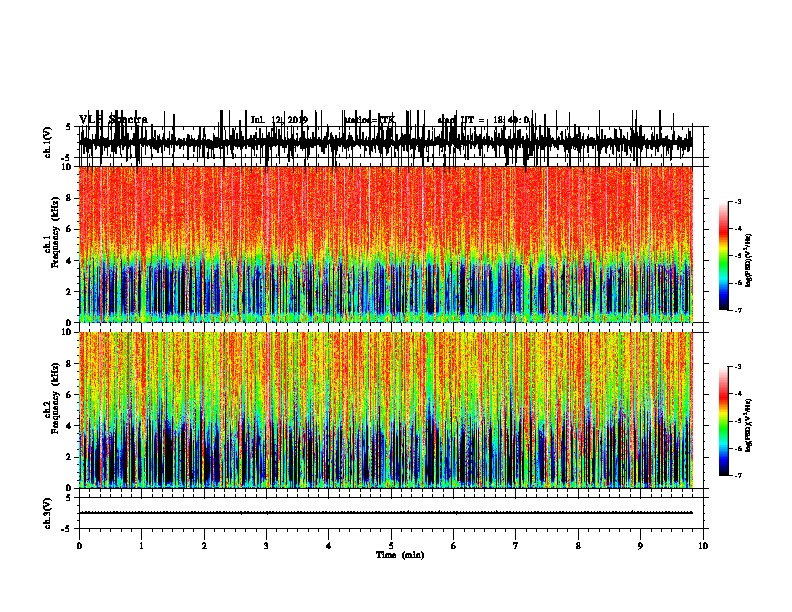Click the '10' kHz tick on ch.1 spectrogram
Viewport: 792px width, 612px height.
68,167
